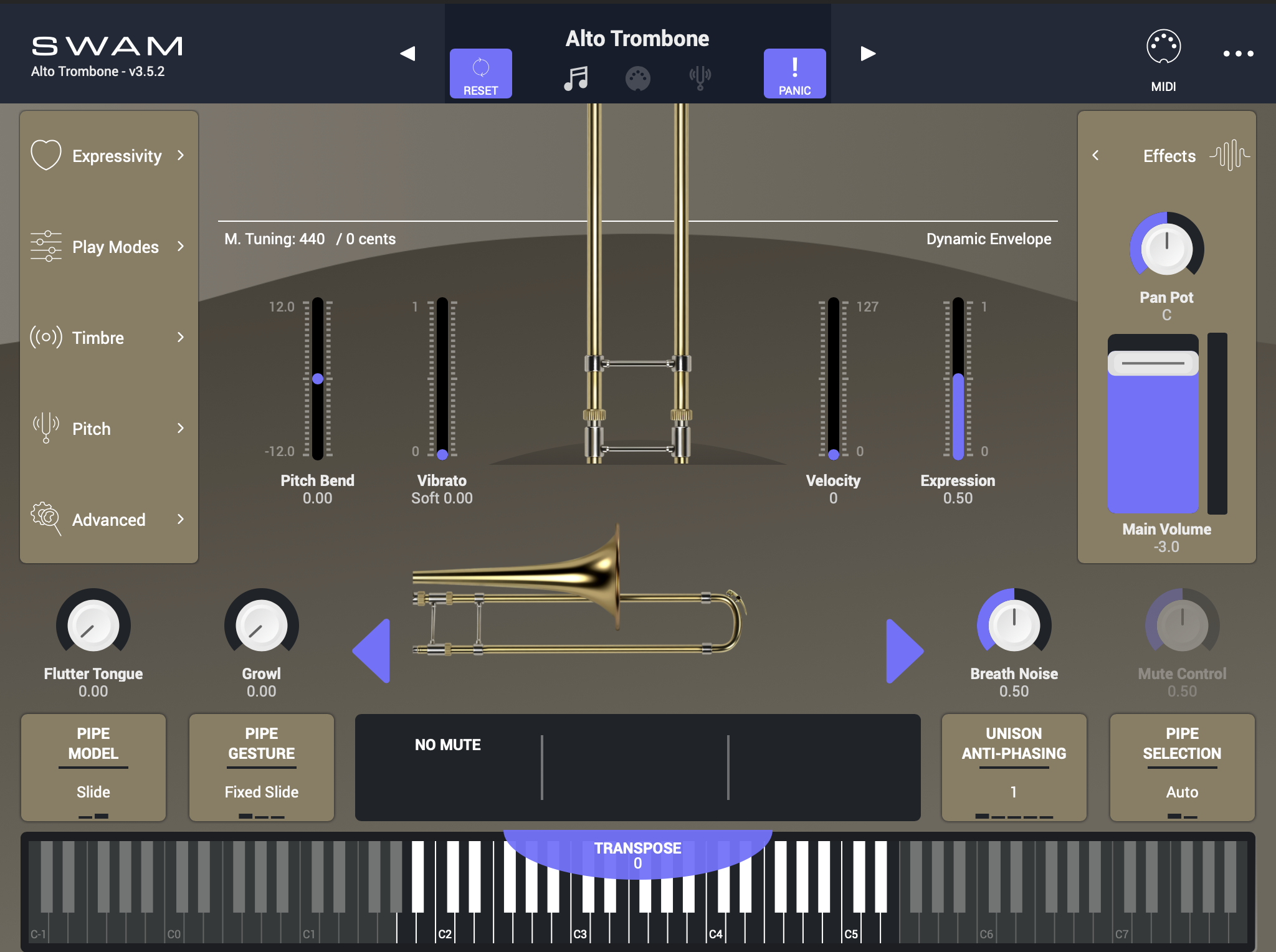This screenshot has width=1276, height=952.
Task: Navigate to the next instrument preset arrow
Action: pos(867,53)
